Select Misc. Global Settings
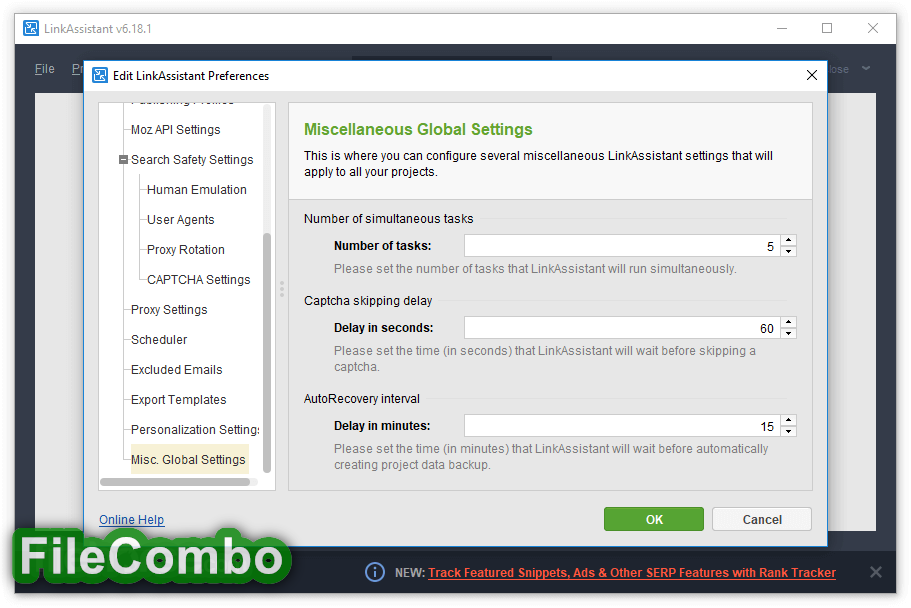911x608 pixels. pyautogui.click(x=189, y=459)
